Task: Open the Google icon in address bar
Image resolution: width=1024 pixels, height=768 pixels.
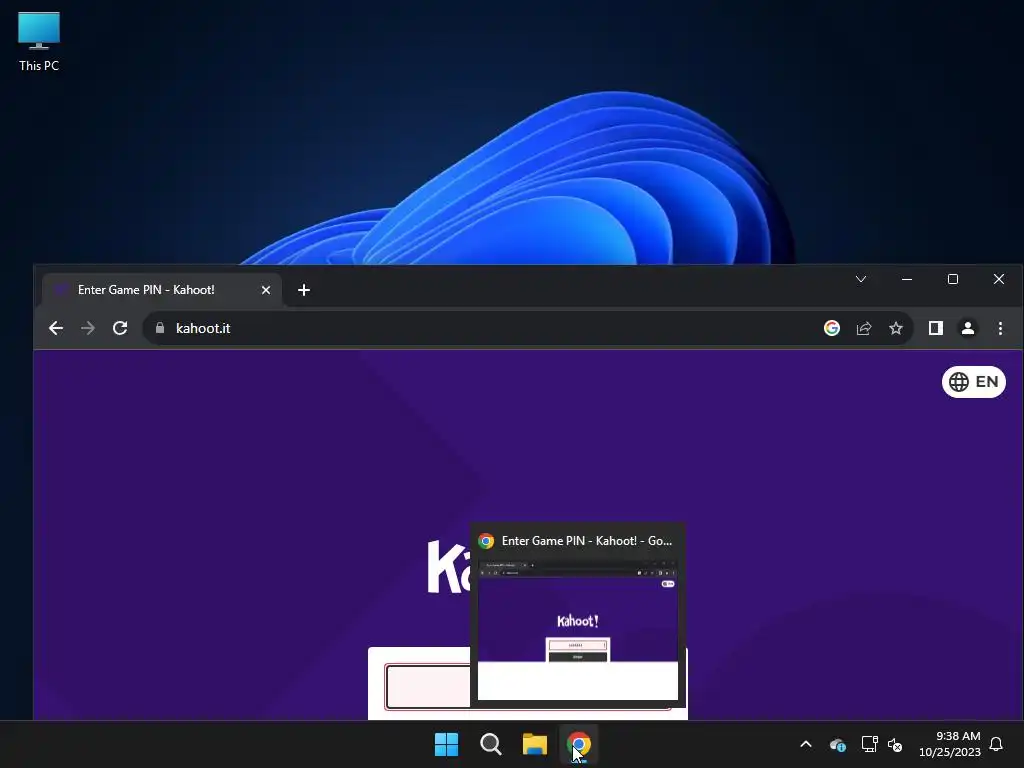Action: coord(831,328)
